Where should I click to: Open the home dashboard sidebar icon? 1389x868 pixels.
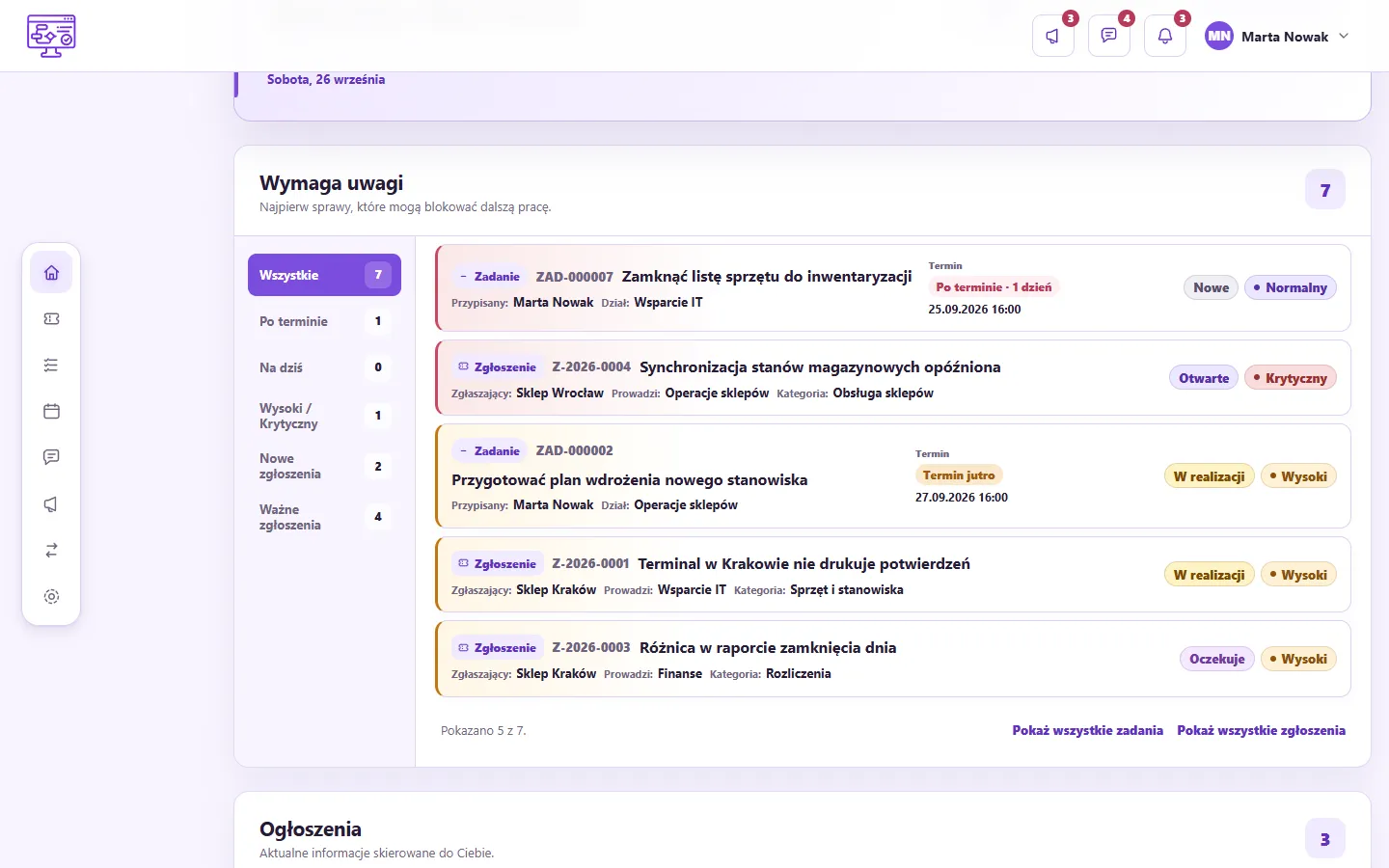(51, 273)
